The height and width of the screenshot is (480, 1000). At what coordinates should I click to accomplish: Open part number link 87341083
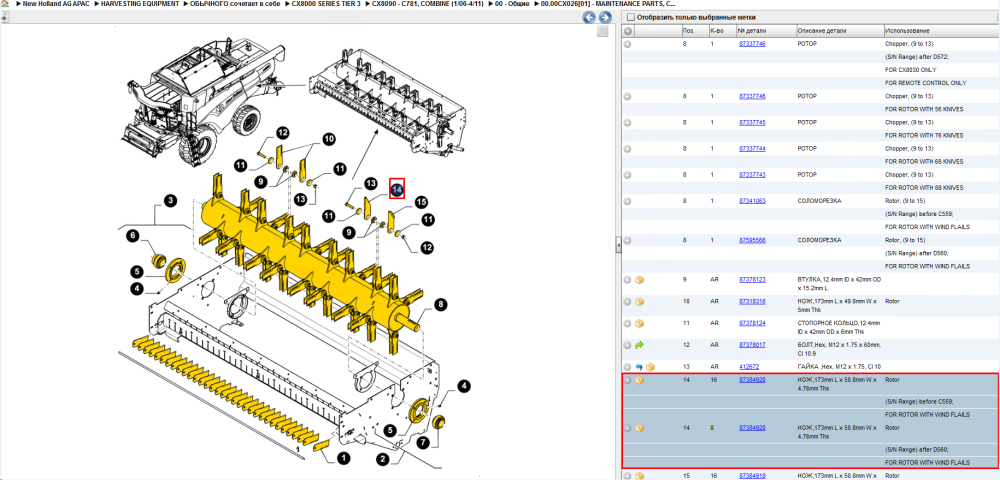click(752, 201)
